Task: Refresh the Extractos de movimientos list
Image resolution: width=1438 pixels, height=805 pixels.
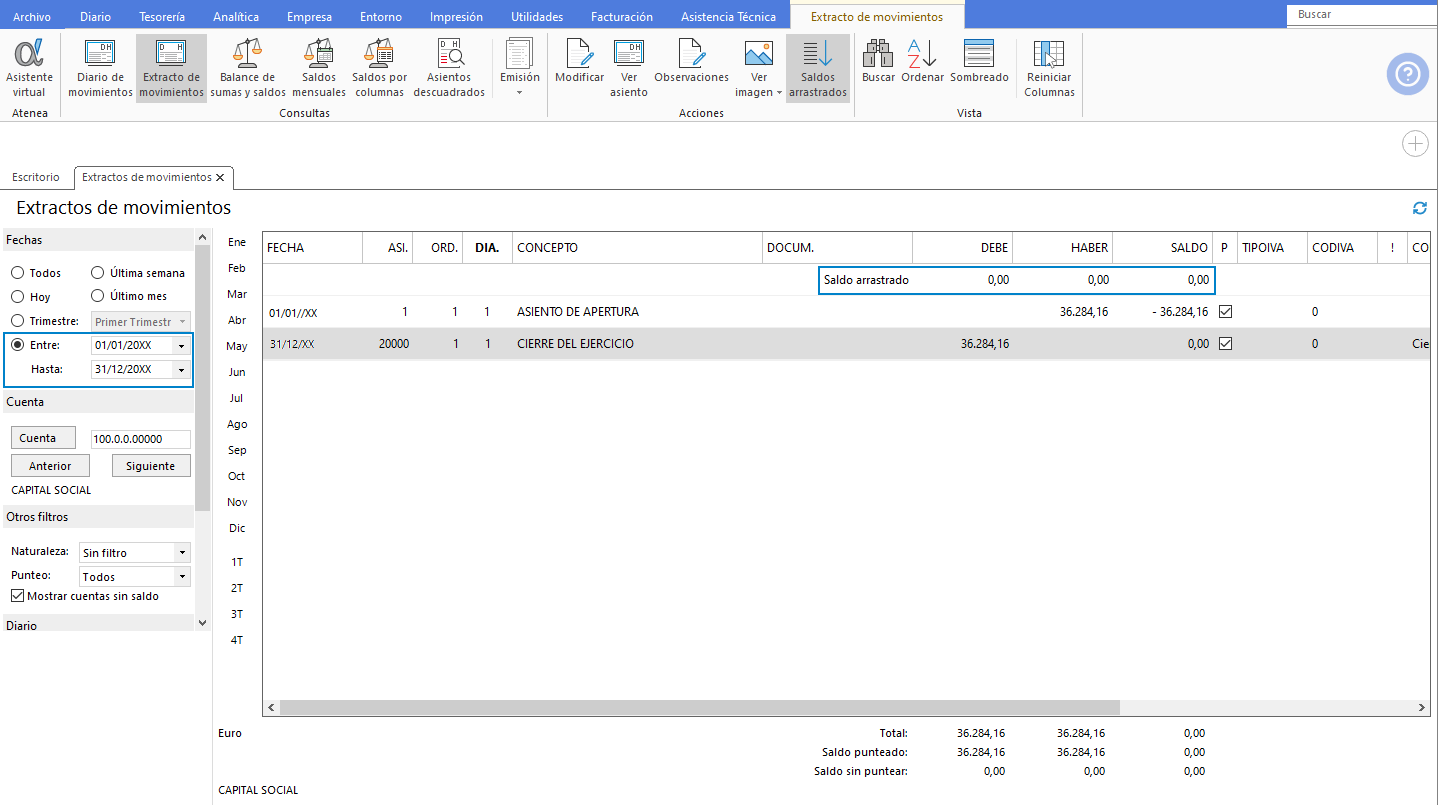Action: tap(1419, 208)
